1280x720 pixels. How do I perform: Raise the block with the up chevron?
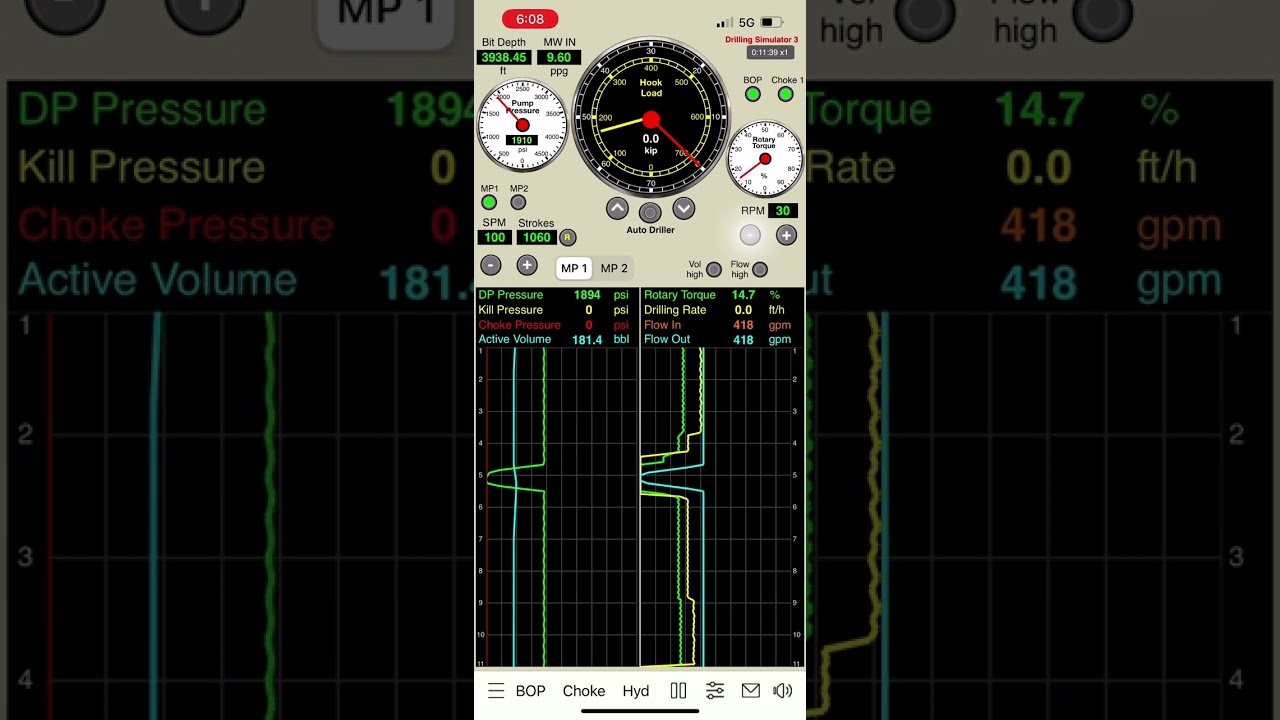click(617, 208)
